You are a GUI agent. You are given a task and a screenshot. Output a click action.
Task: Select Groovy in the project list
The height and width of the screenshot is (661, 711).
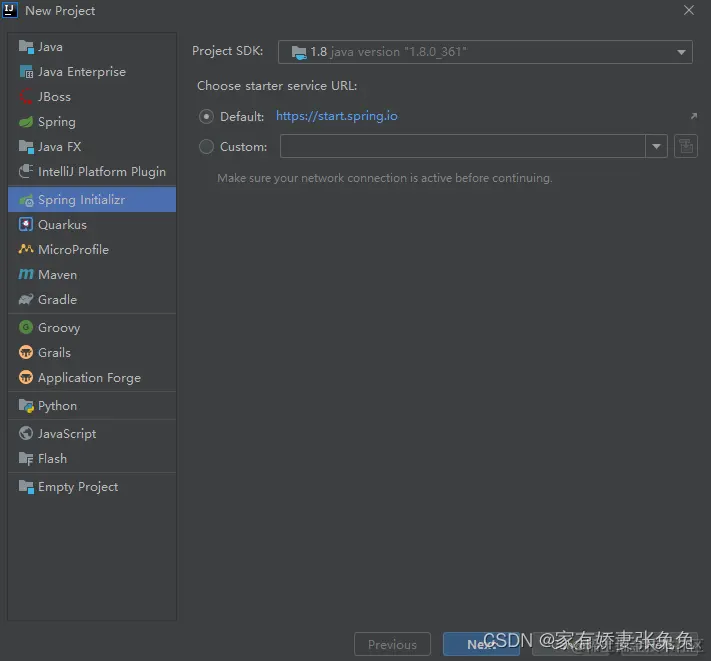[x=92, y=327]
